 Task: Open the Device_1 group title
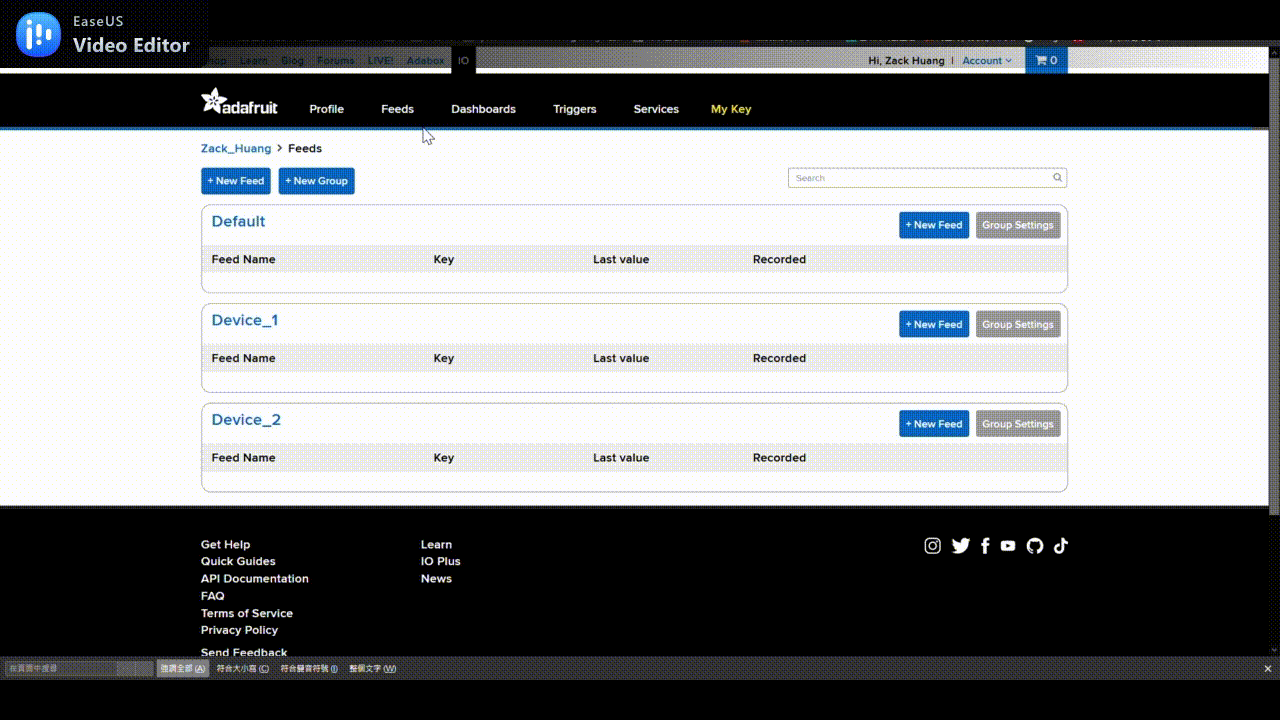coord(245,320)
